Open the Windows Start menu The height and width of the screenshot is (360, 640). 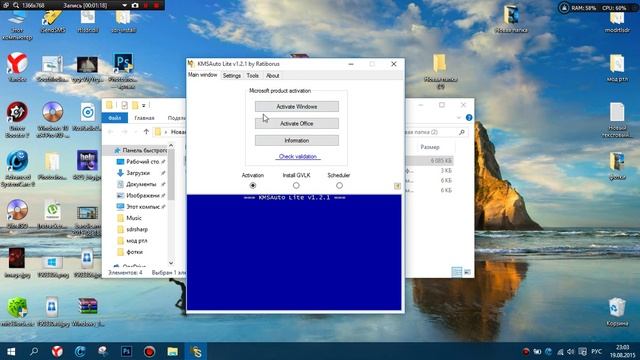pos(11,351)
